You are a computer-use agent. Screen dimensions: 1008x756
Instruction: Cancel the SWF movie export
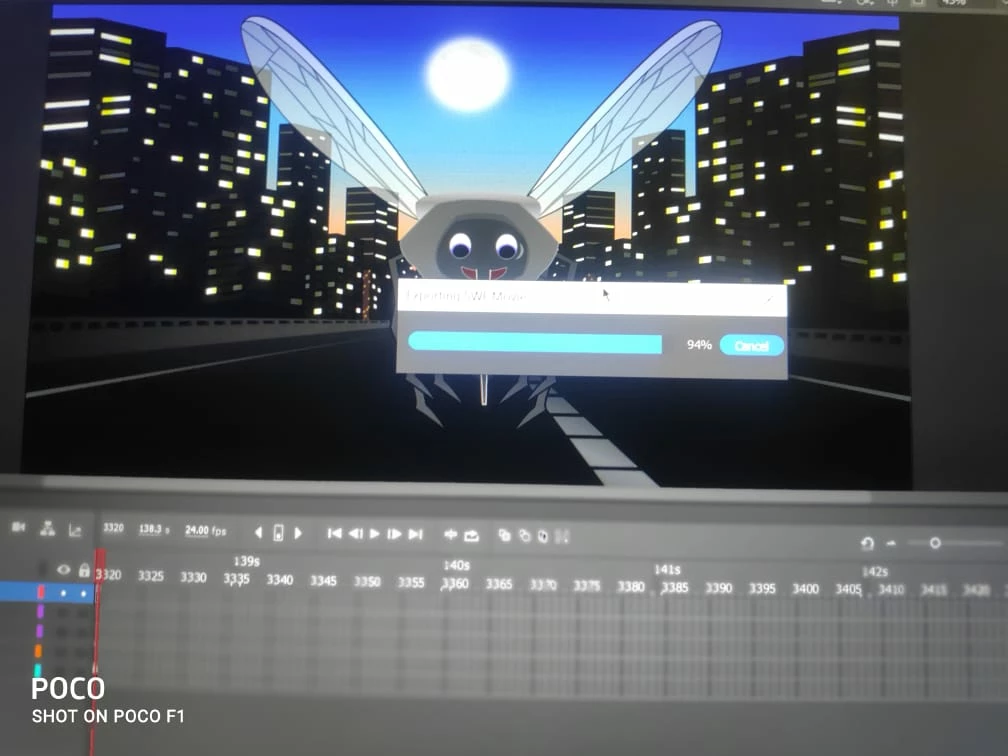click(x=751, y=346)
